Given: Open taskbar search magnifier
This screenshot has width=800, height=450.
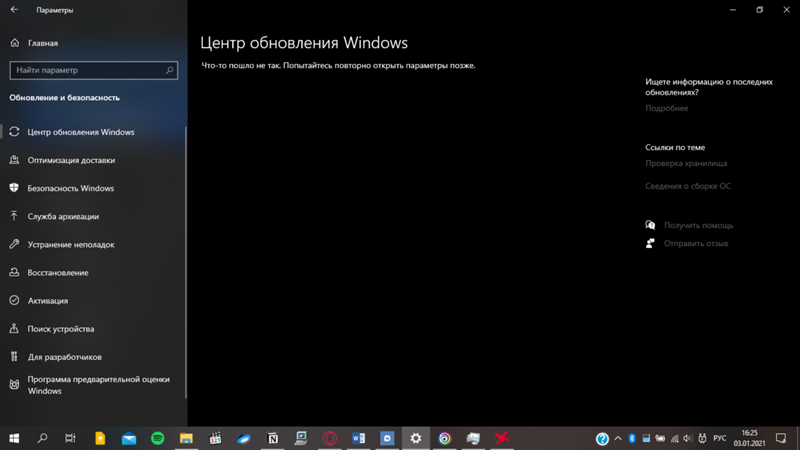Looking at the screenshot, I should (x=43, y=438).
